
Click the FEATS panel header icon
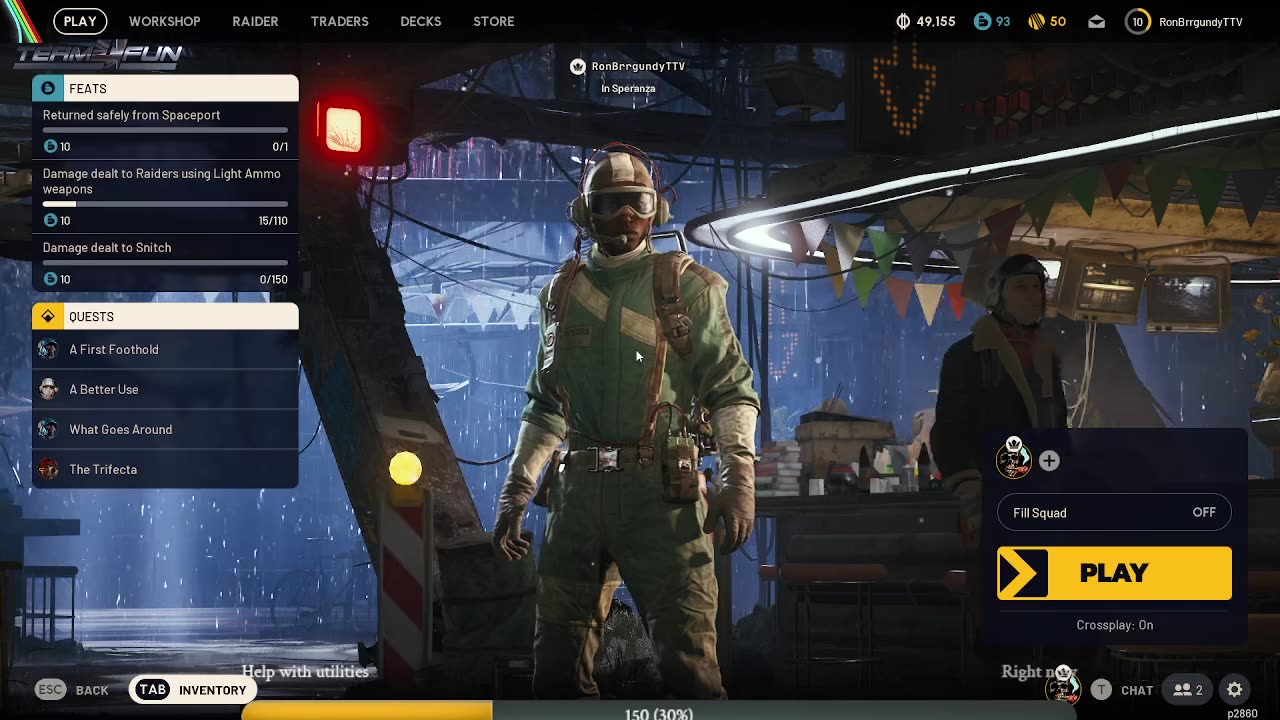(47, 88)
